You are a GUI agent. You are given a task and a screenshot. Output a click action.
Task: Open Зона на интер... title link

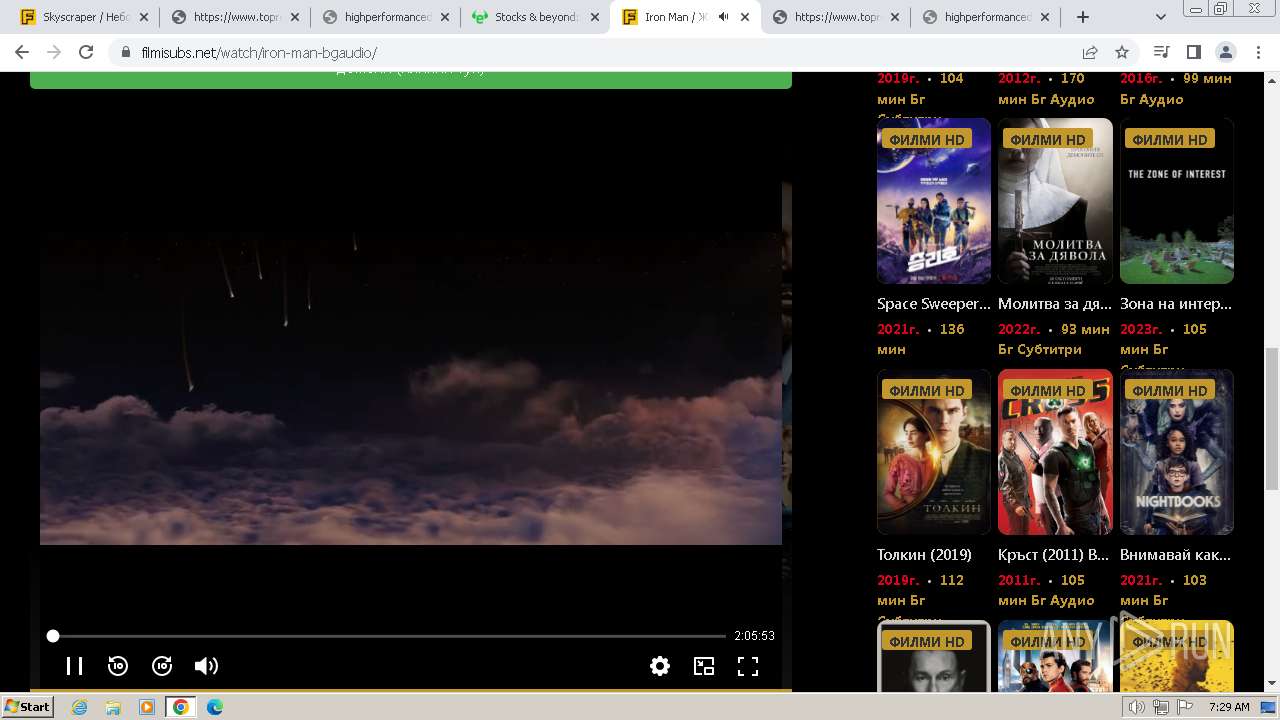1177,304
